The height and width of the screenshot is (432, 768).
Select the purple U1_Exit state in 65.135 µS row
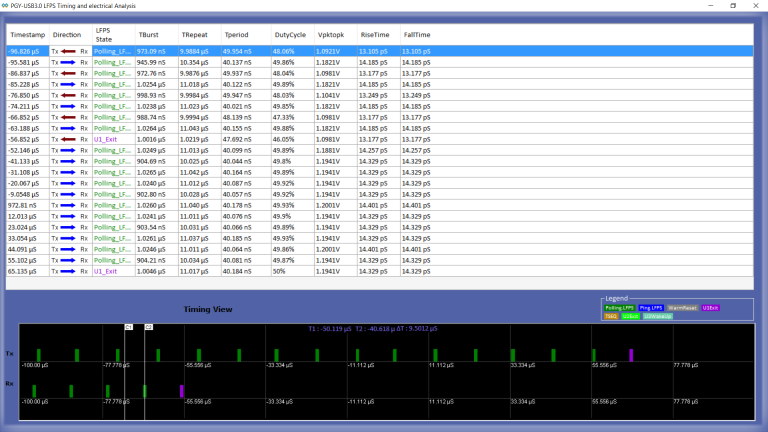tap(105, 271)
